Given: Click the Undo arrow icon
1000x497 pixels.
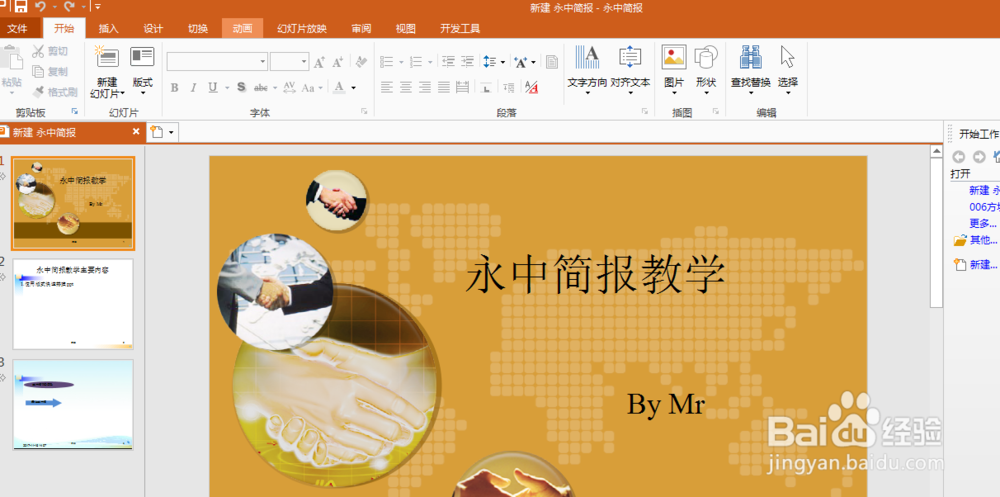Looking at the screenshot, I should tap(41, 6).
